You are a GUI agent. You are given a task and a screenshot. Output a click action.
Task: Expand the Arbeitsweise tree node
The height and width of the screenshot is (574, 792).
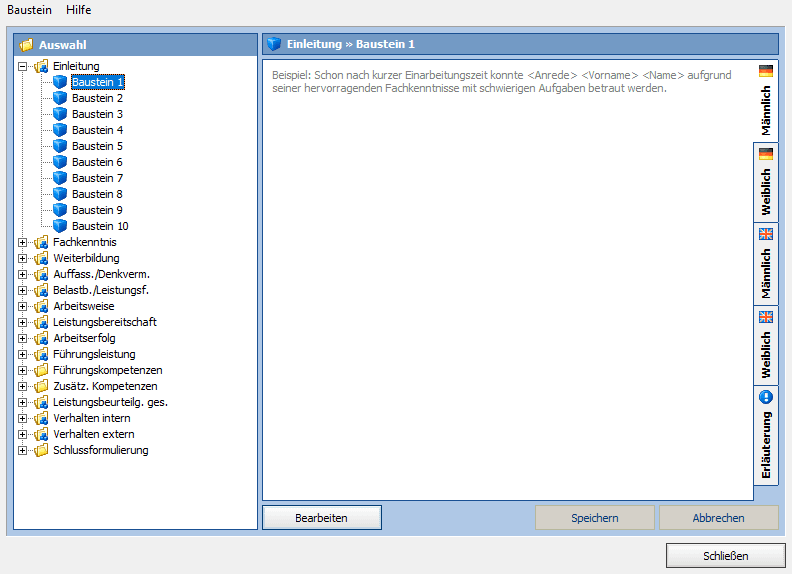pyautogui.click(x=22, y=306)
